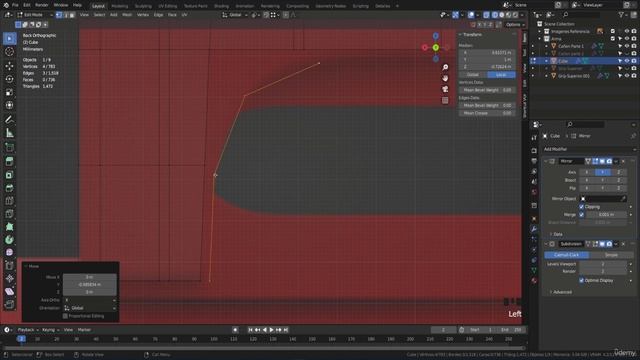Select the Measure ruler tool
The height and width of the screenshot is (360, 640).
[9, 133]
